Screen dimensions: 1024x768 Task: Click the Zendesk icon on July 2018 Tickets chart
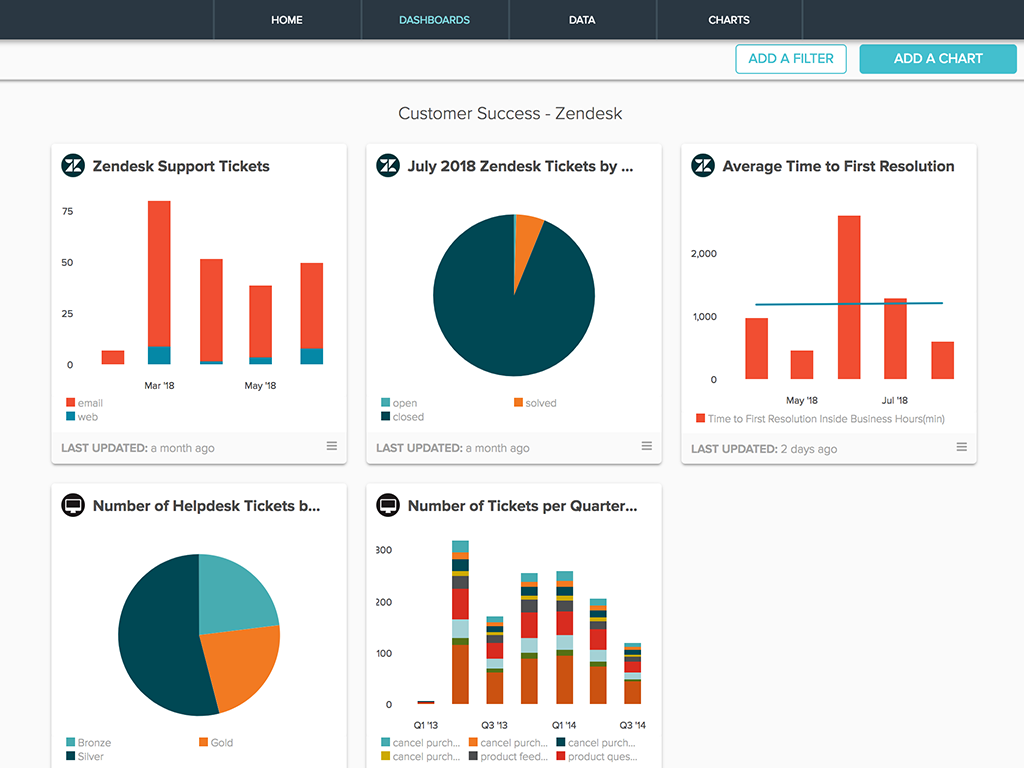tap(387, 166)
